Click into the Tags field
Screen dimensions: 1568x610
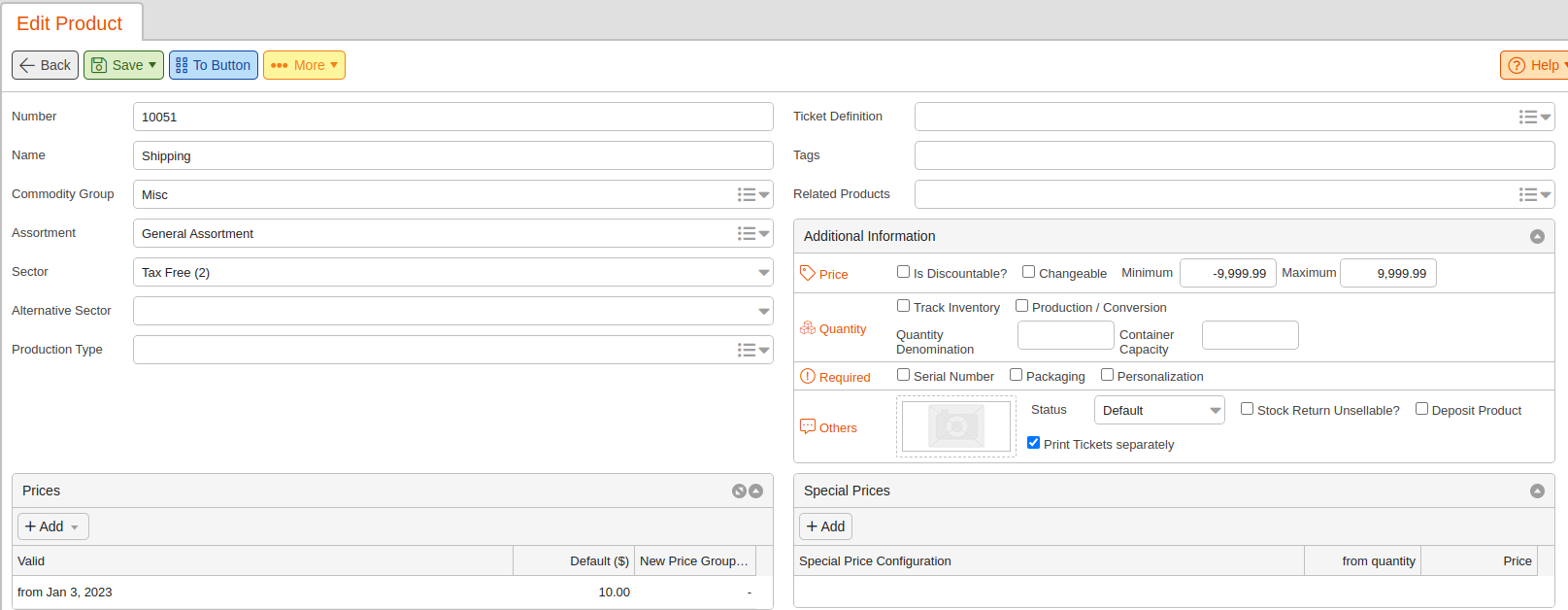(x=1234, y=155)
